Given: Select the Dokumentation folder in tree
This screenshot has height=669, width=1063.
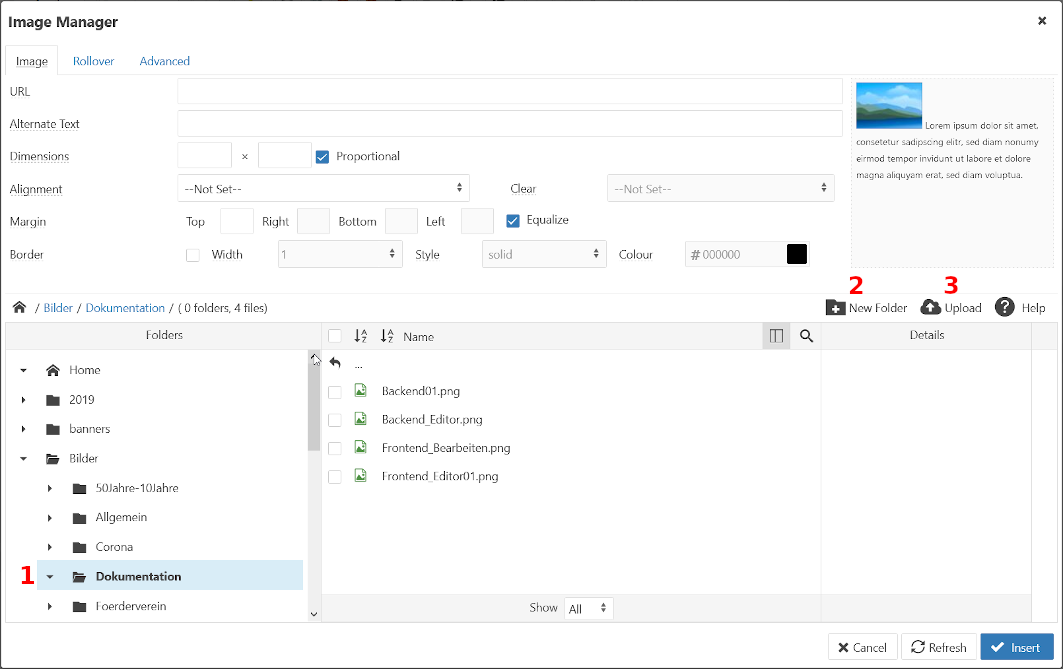Looking at the screenshot, I should (x=170, y=576).
